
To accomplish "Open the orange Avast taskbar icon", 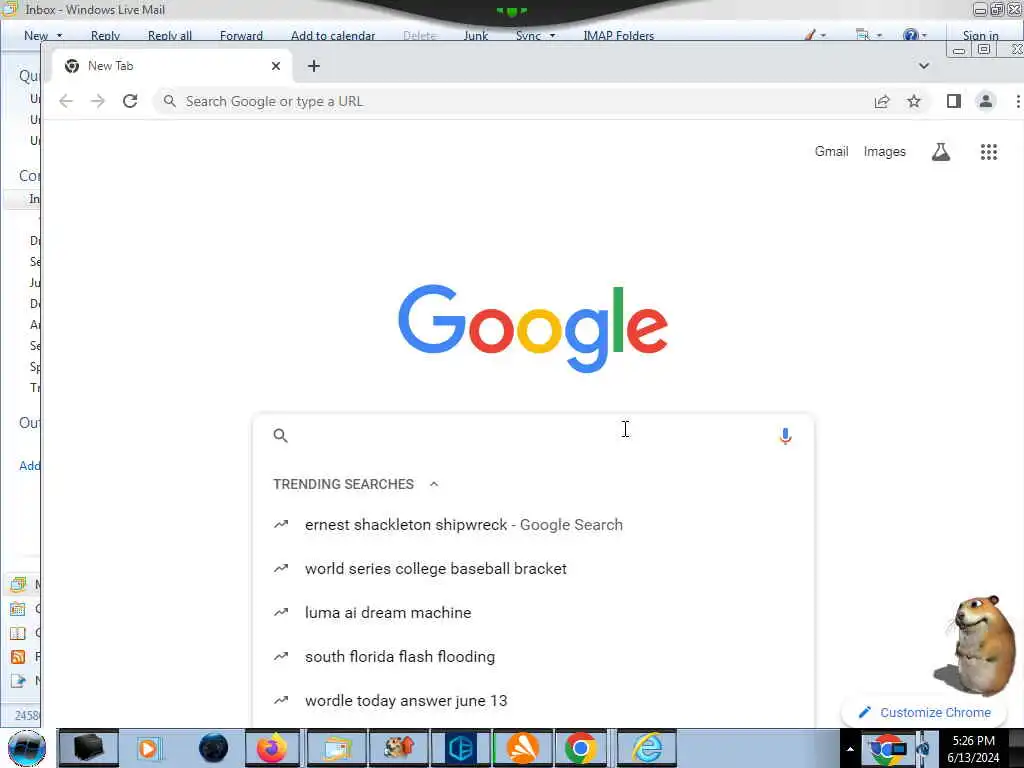I will [x=523, y=748].
